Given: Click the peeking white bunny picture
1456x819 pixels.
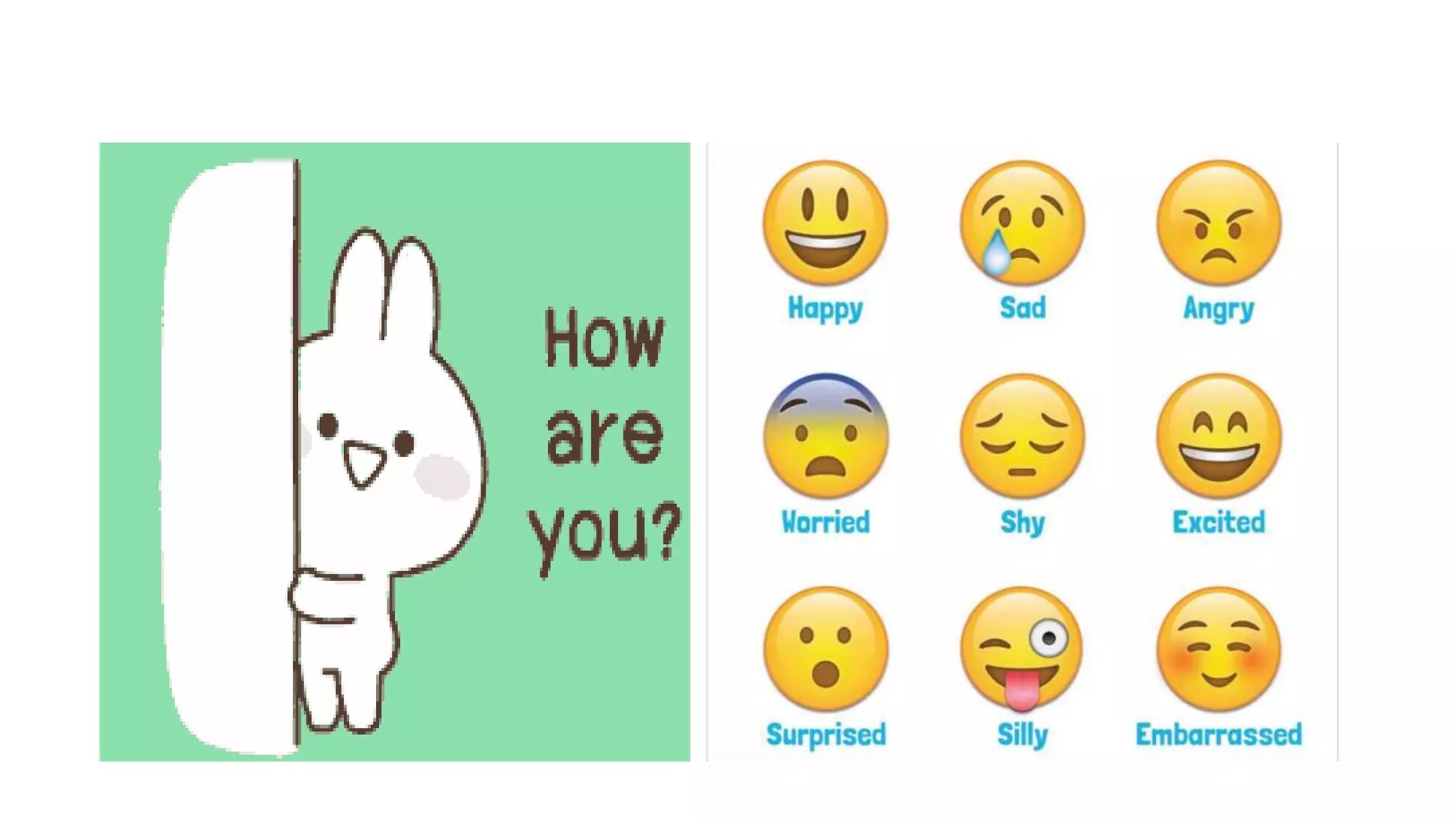Looking at the screenshot, I should click(387, 481).
